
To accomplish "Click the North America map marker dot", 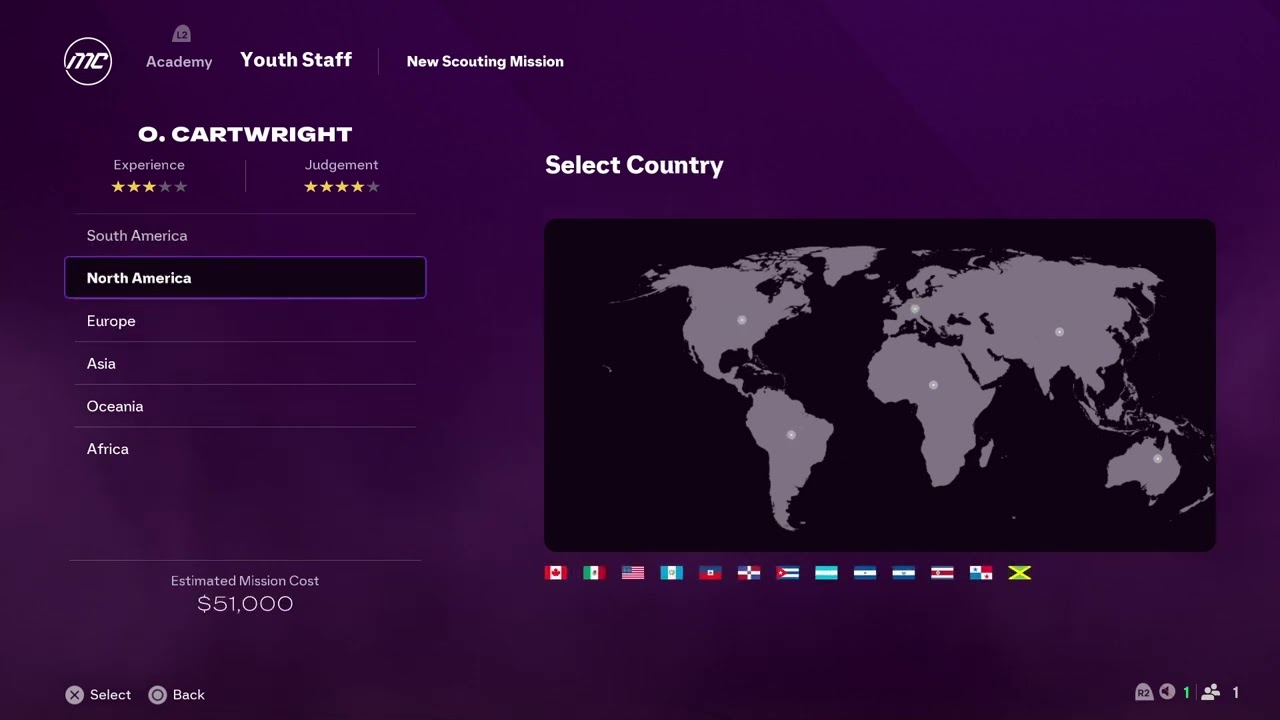I will (742, 320).
